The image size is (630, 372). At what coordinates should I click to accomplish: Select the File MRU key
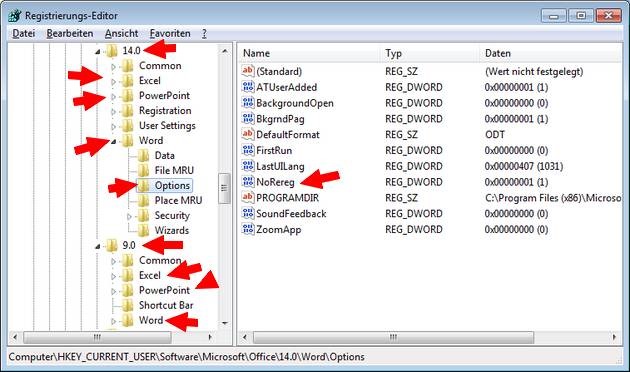pyautogui.click(x=174, y=170)
